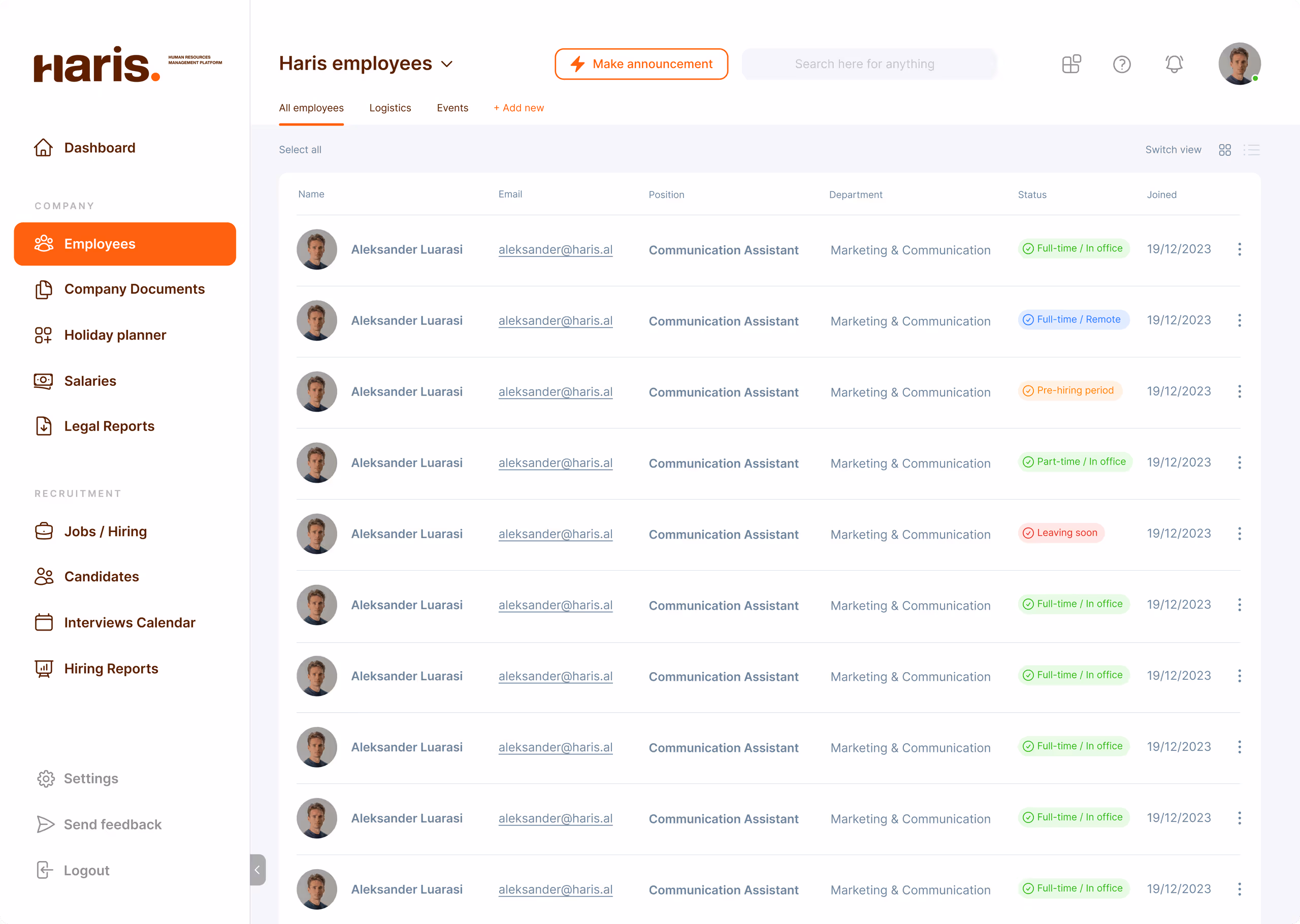Image resolution: width=1300 pixels, height=924 pixels.
Task: Open Holiday planner in sidebar
Action: pyautogui.click(x=115, y=335)
